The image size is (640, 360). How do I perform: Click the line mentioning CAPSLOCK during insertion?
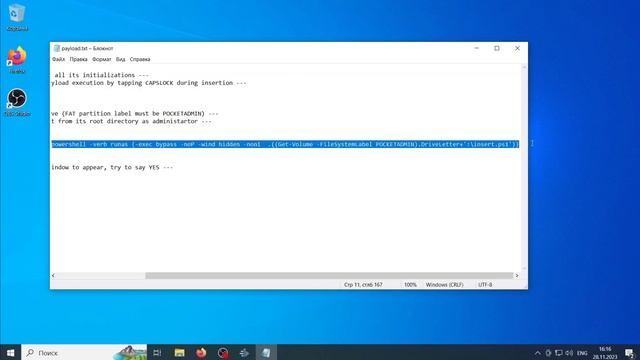pos(149,83)
